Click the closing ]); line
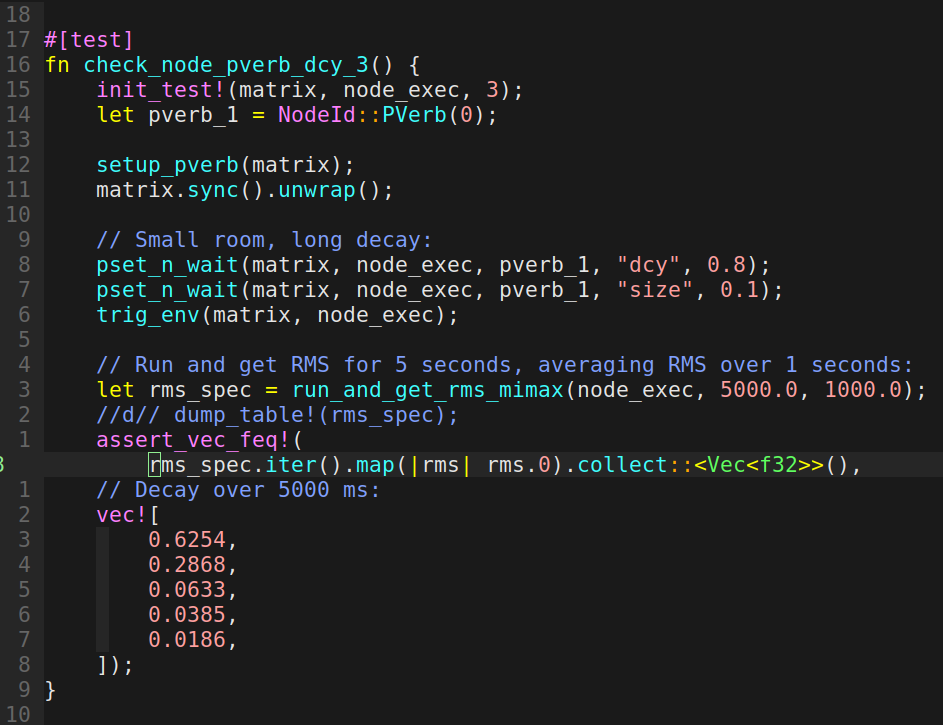 tap(115, 665)
